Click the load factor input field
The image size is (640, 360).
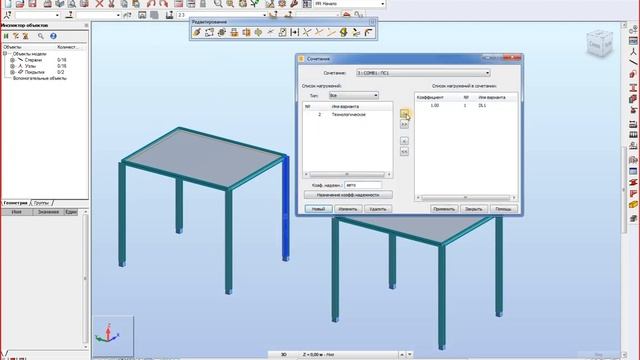363,185
